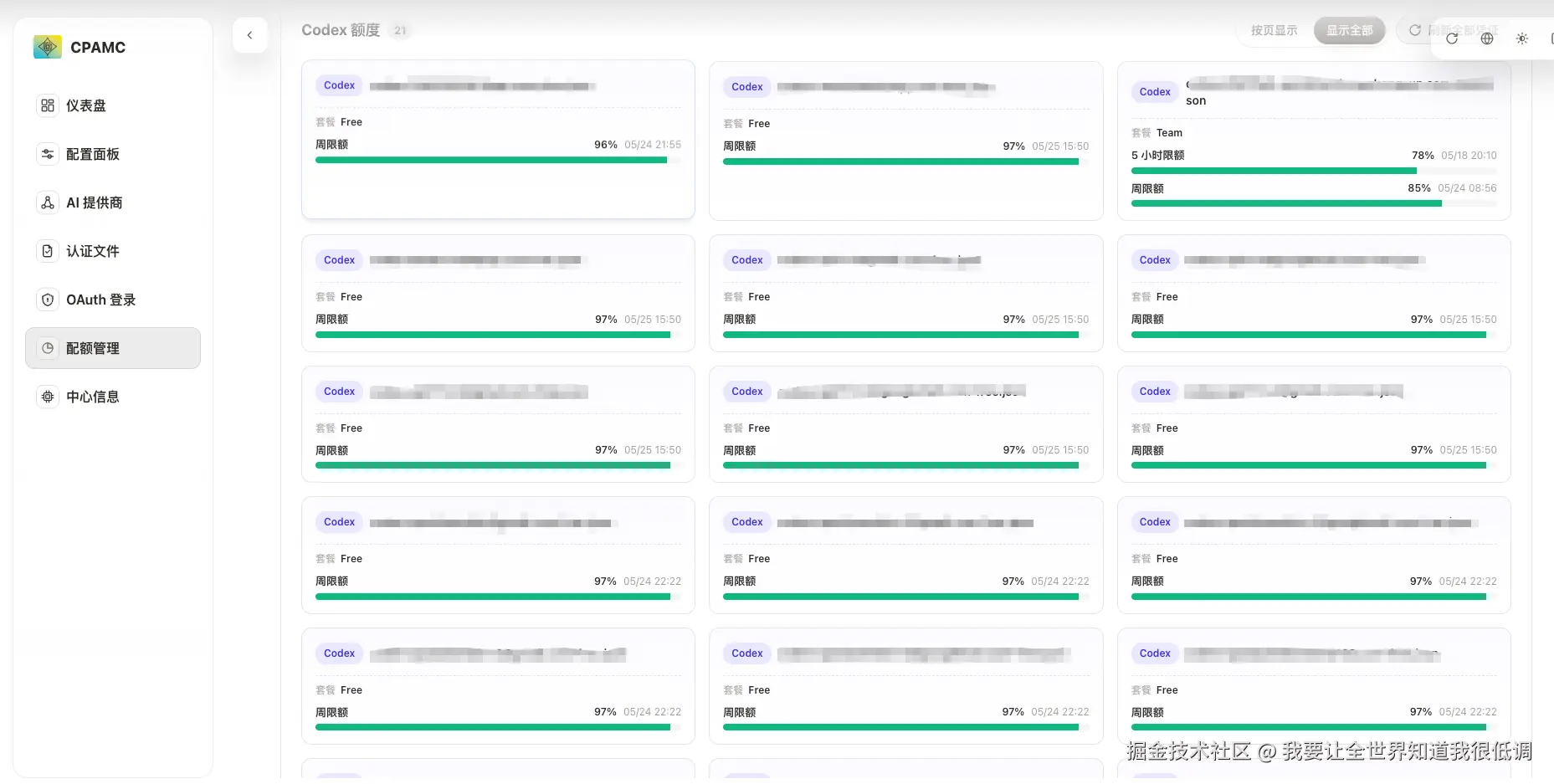Click the 05/18 20:10 reset time

coord(1469,156)
